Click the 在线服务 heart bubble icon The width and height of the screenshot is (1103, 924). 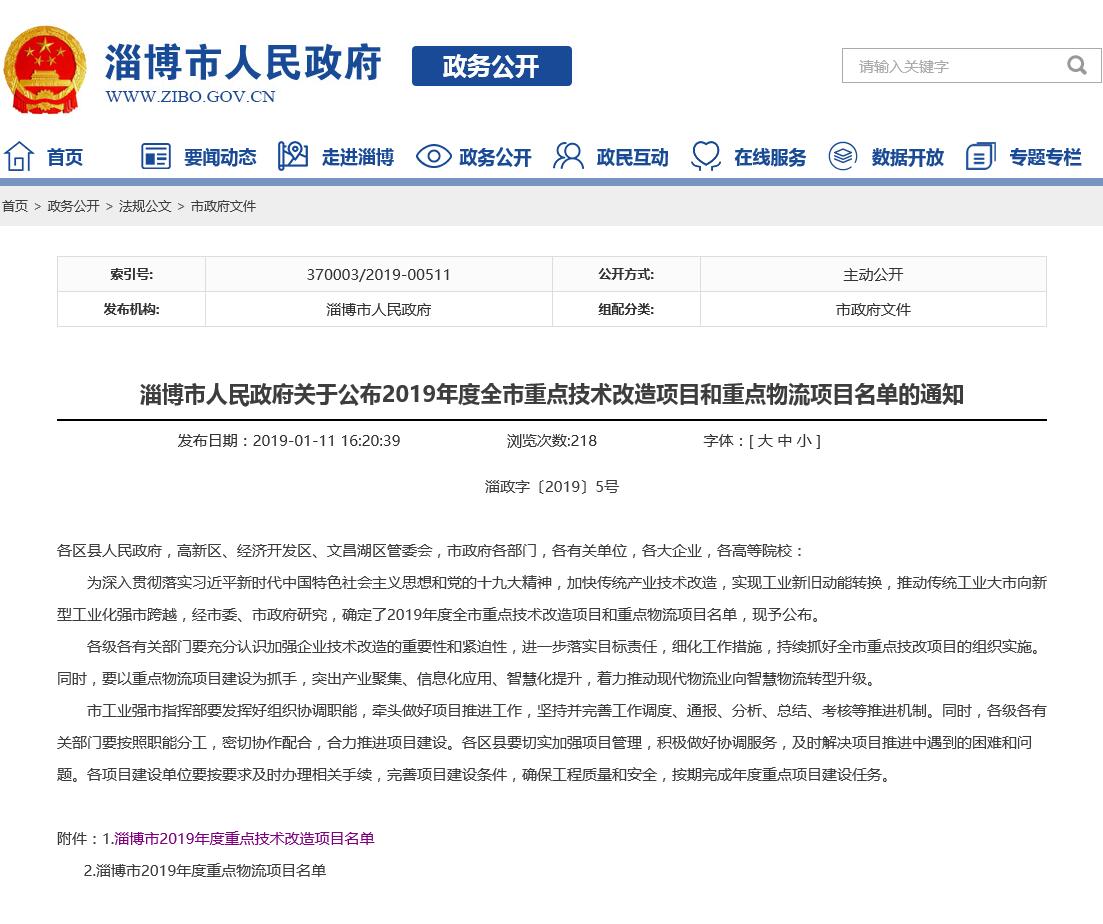click(707, 156)
